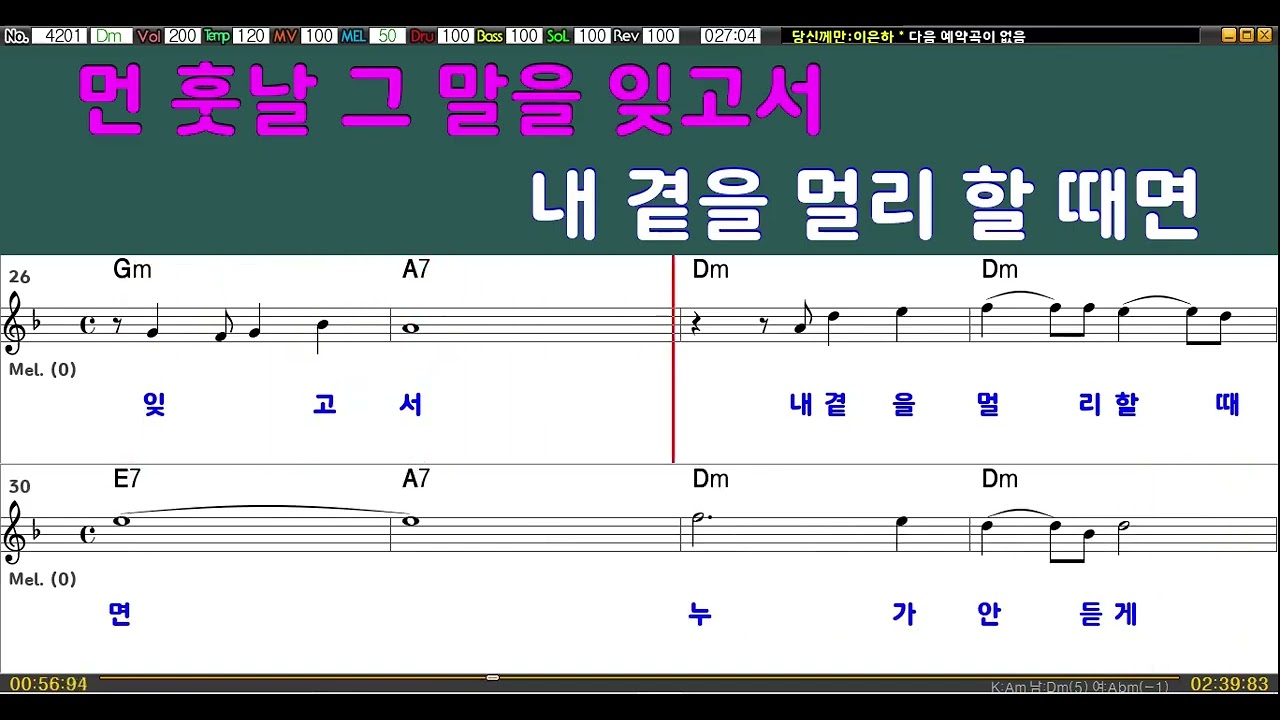Viewport: 1280px width, 720px height.
Task: Close the karaoke player window
Action: click(1264, 35)
